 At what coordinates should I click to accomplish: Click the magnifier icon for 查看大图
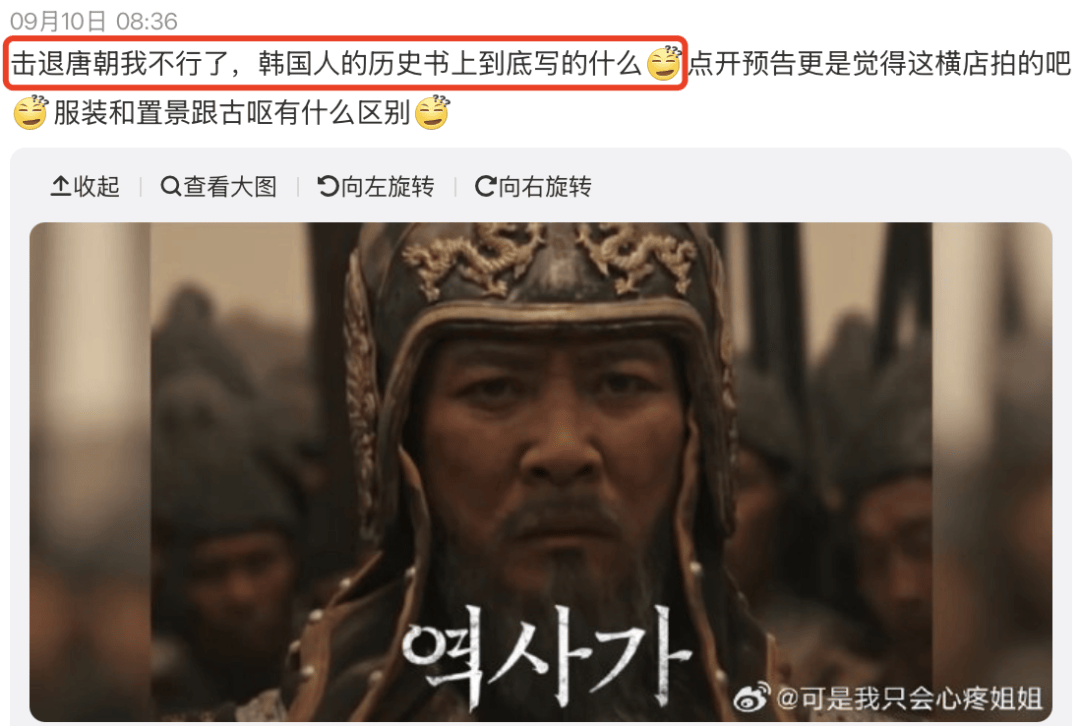[x=170, y=187]
